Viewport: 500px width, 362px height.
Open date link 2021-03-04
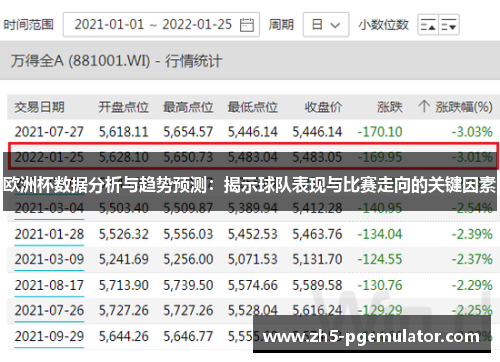(x=49, y=208)
